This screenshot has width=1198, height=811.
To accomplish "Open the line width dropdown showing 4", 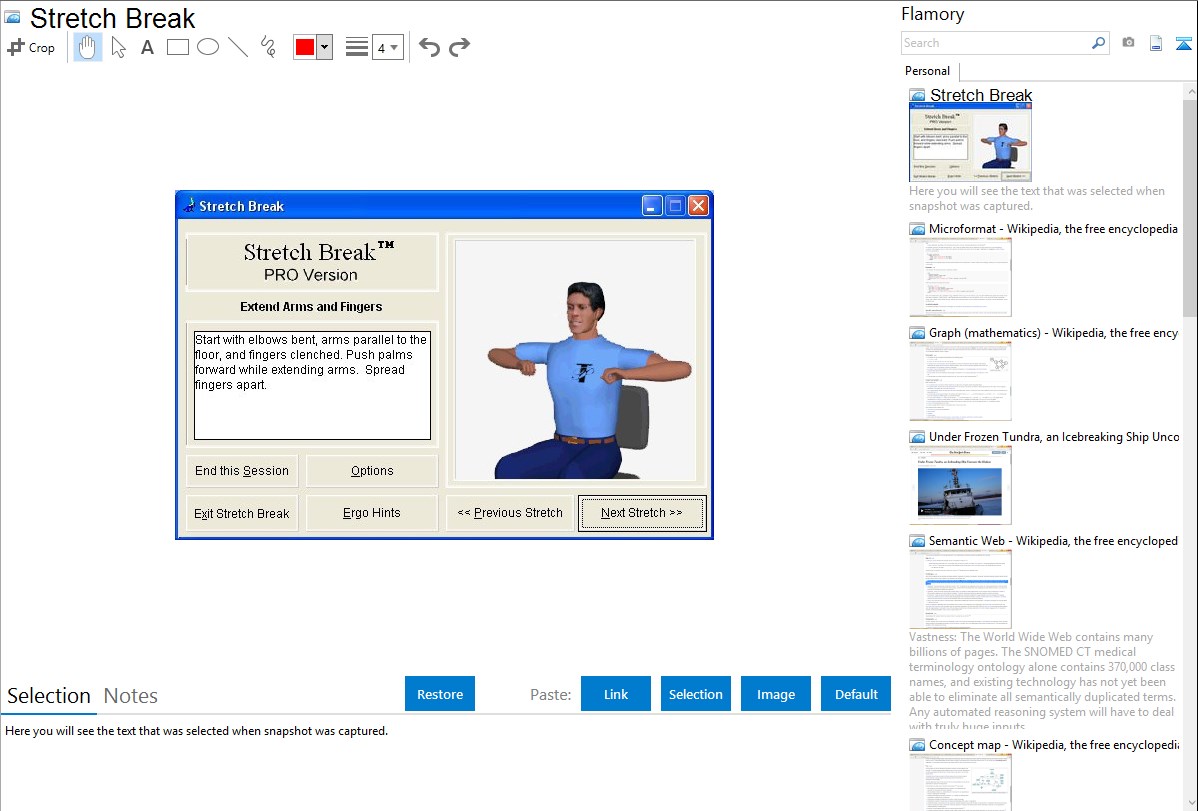I will (x=387, y=47).
